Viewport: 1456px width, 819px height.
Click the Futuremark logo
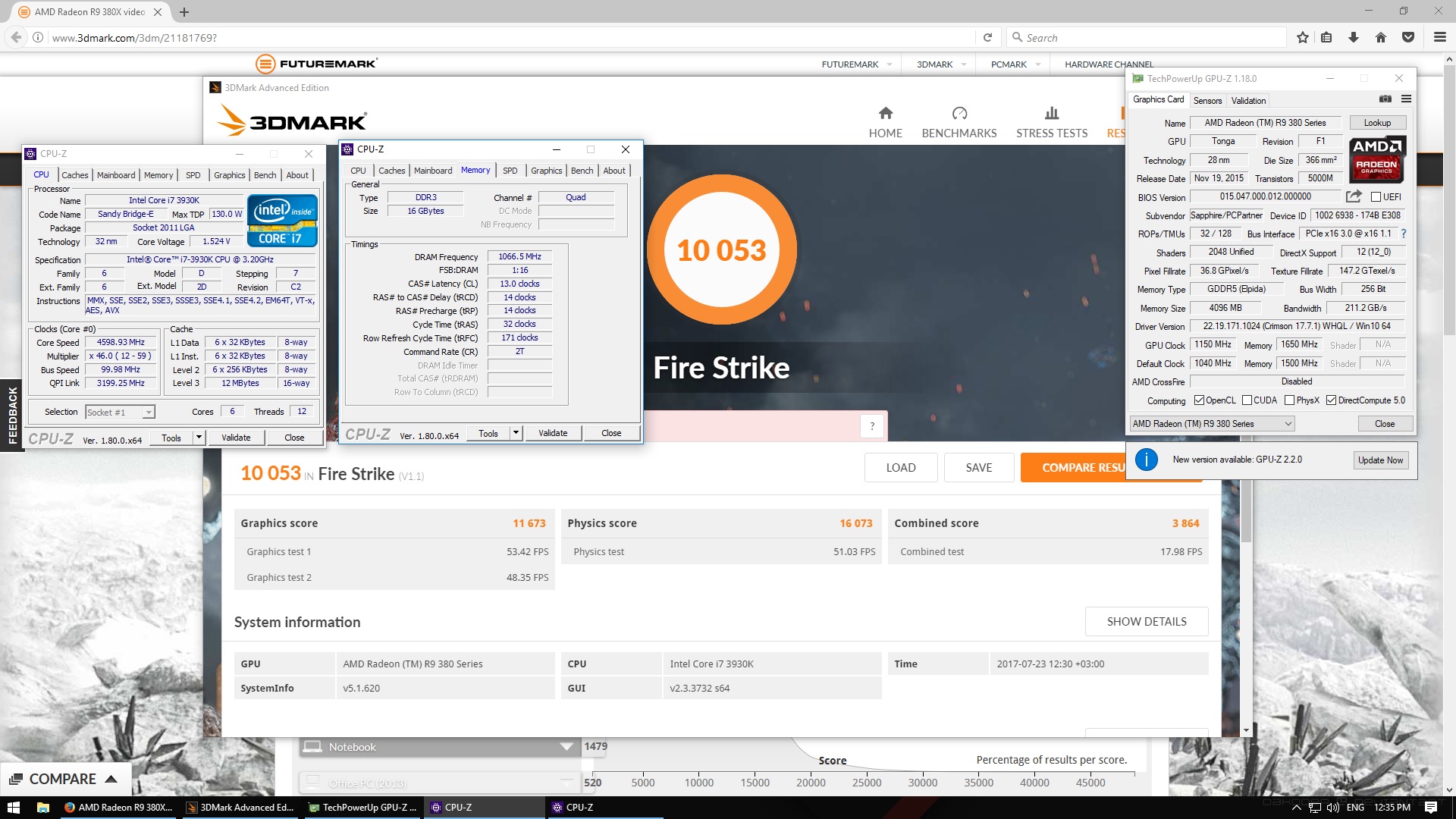(316, 64)
